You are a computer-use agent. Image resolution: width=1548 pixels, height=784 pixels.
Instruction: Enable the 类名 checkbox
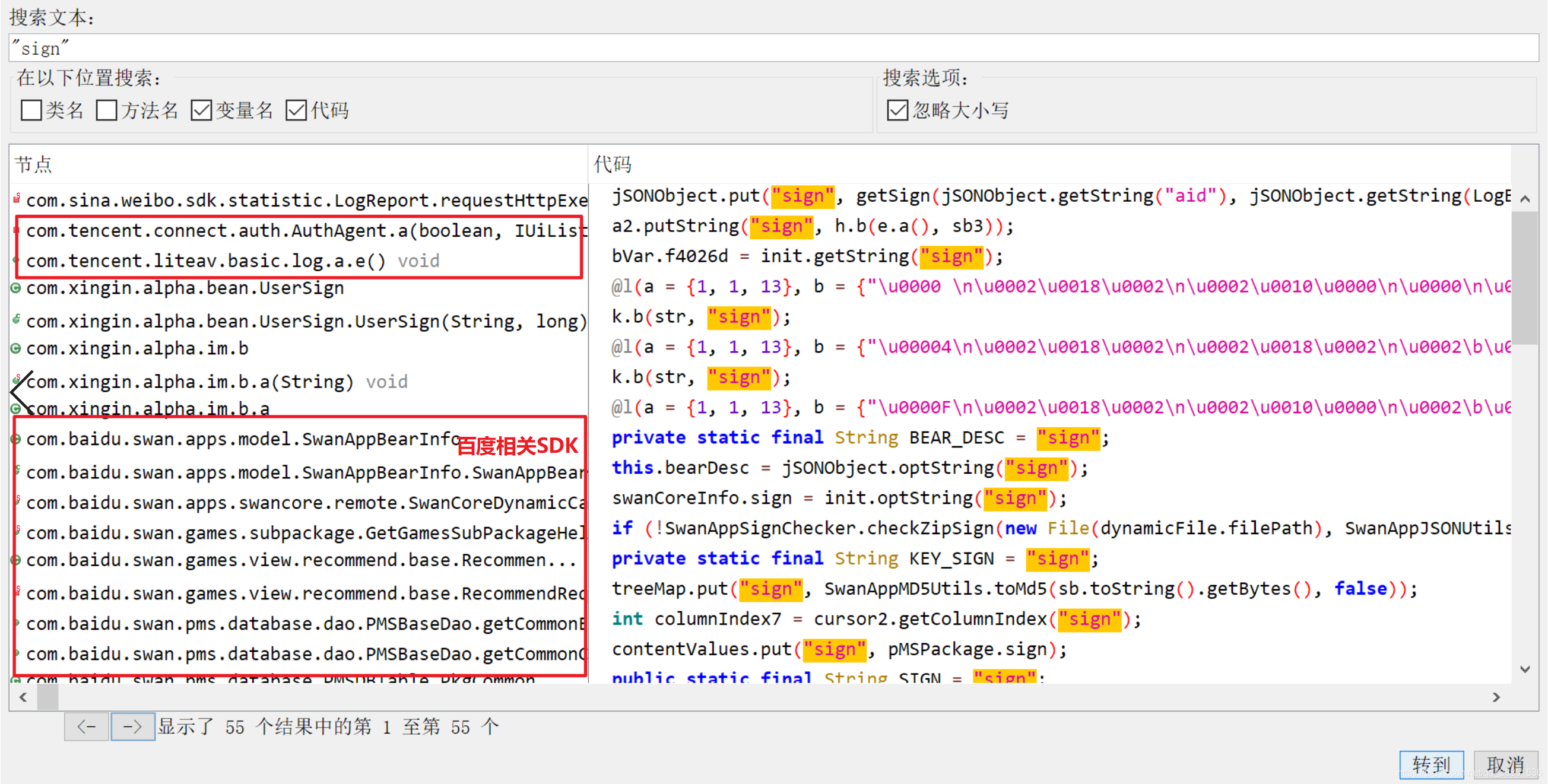tap(31, 110)
